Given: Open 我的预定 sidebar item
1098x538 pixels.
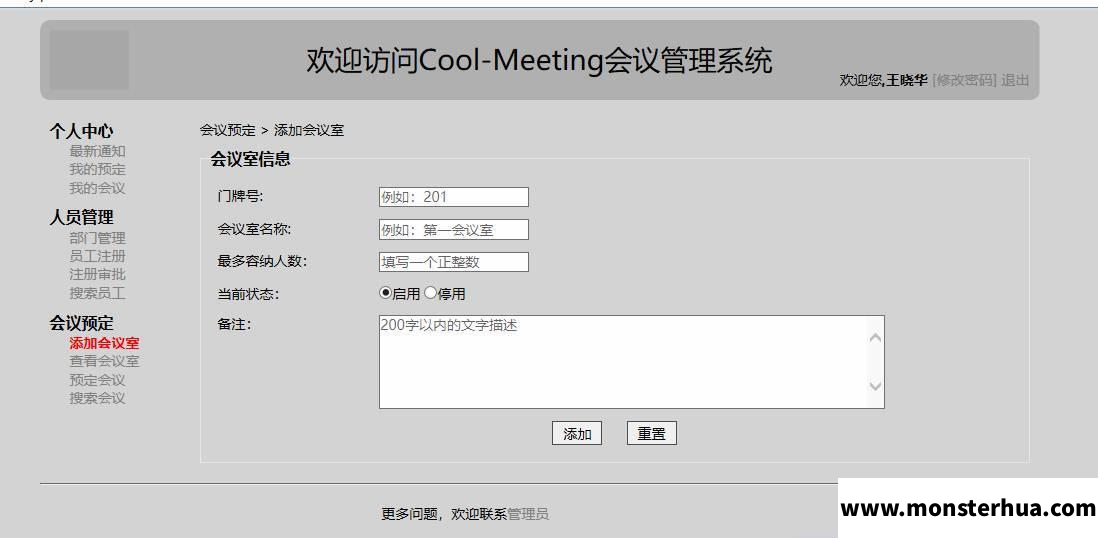Looking at the screenshot, I should pyautogui.click(x=97, y=169).
